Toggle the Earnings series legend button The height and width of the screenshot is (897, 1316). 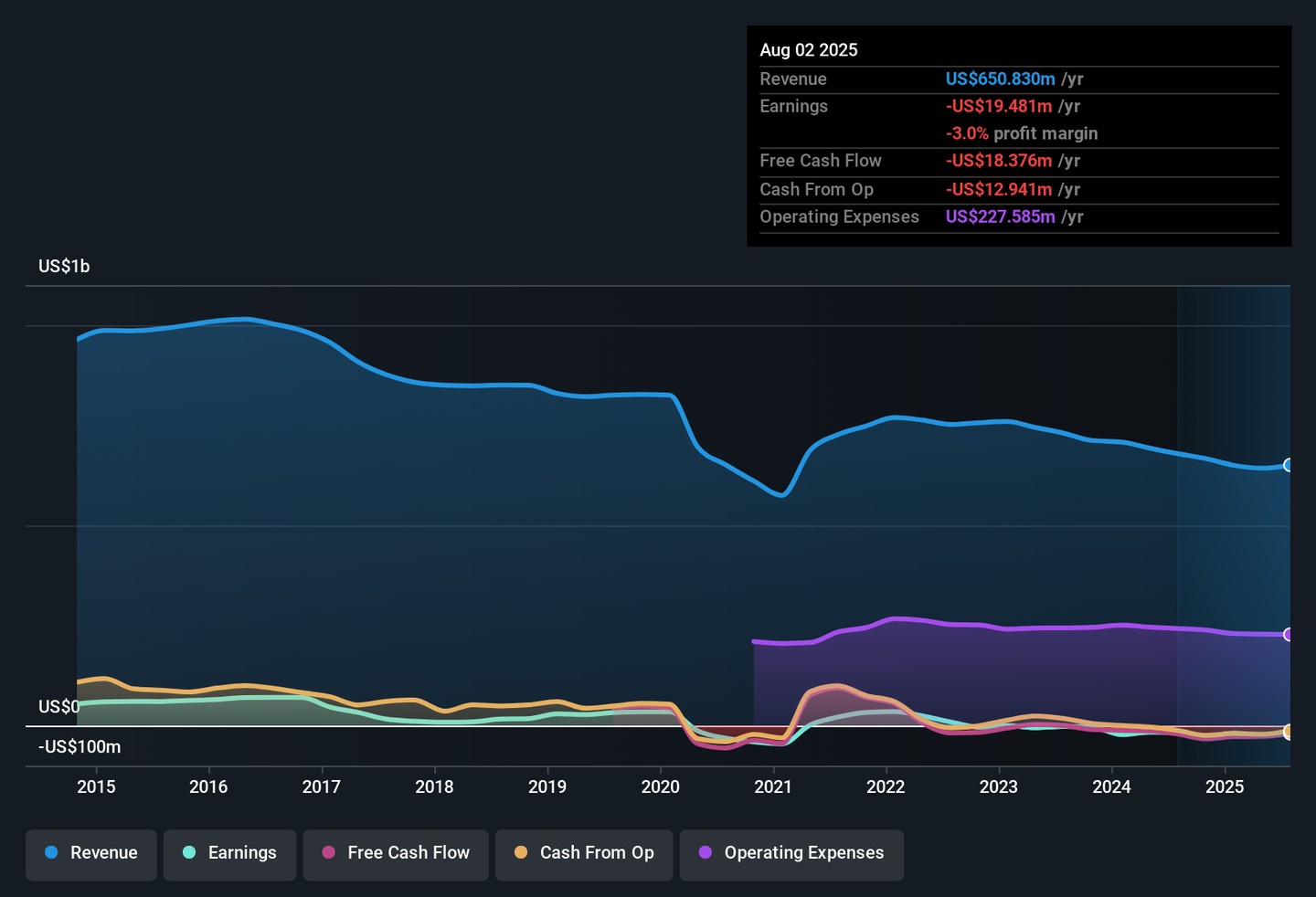(x=229, y=853)
